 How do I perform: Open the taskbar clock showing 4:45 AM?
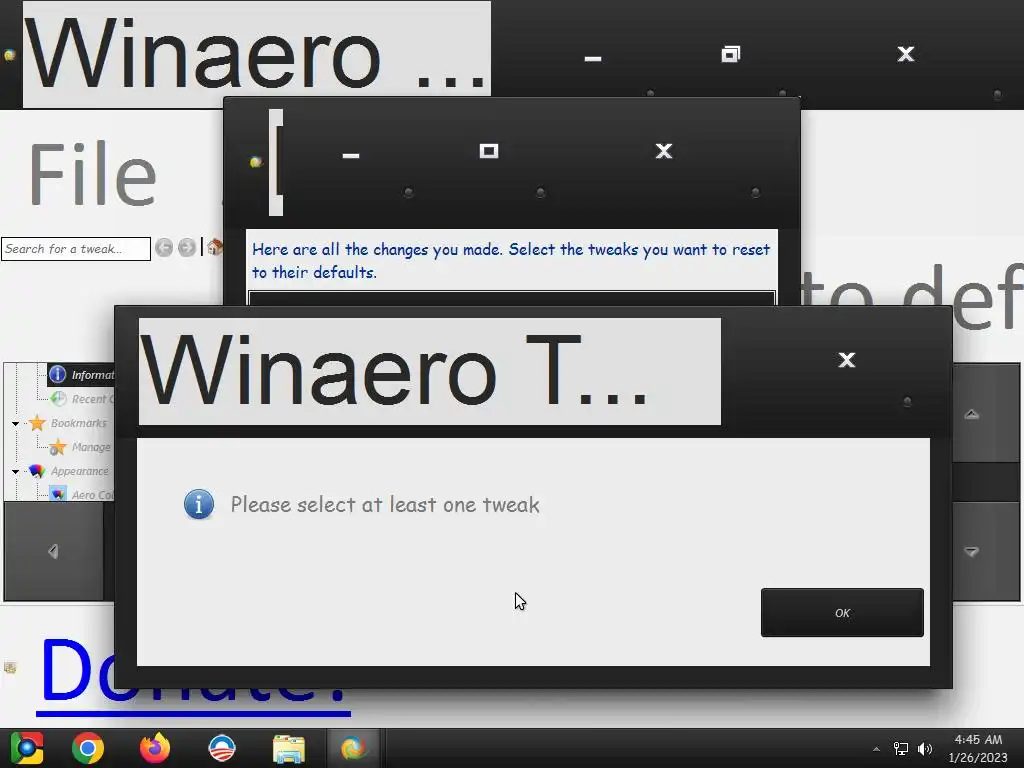coord(978,748)
